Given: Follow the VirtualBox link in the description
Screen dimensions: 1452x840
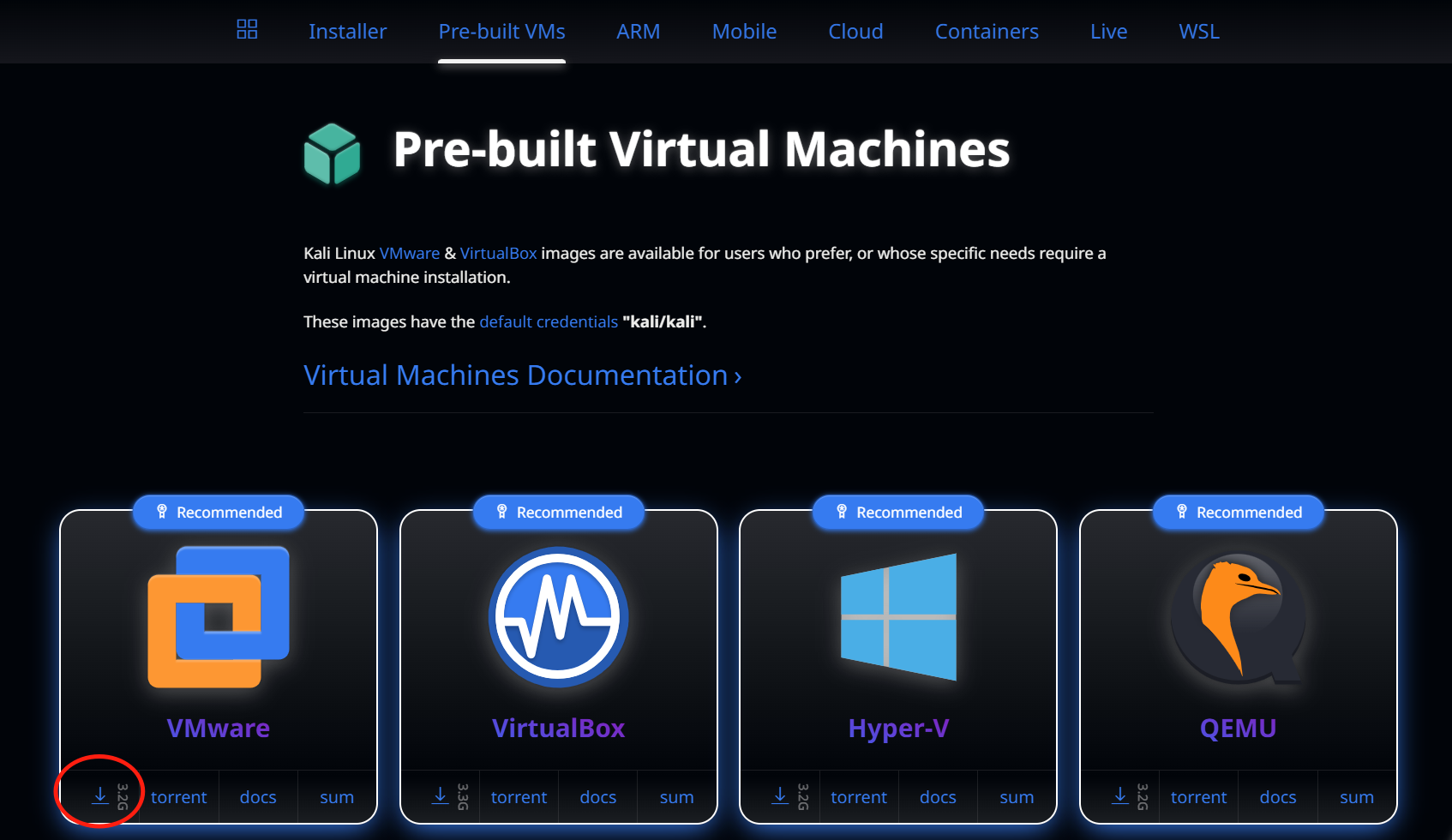Looking at the screenshot, I should (498, 253).
